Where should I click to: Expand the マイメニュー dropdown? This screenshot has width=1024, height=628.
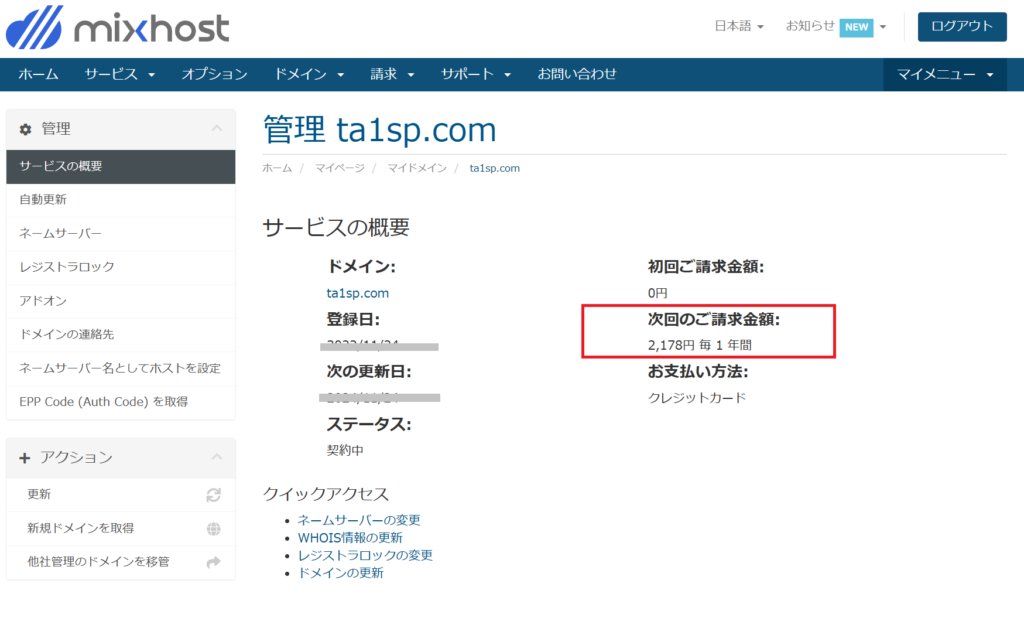[945, 74]
